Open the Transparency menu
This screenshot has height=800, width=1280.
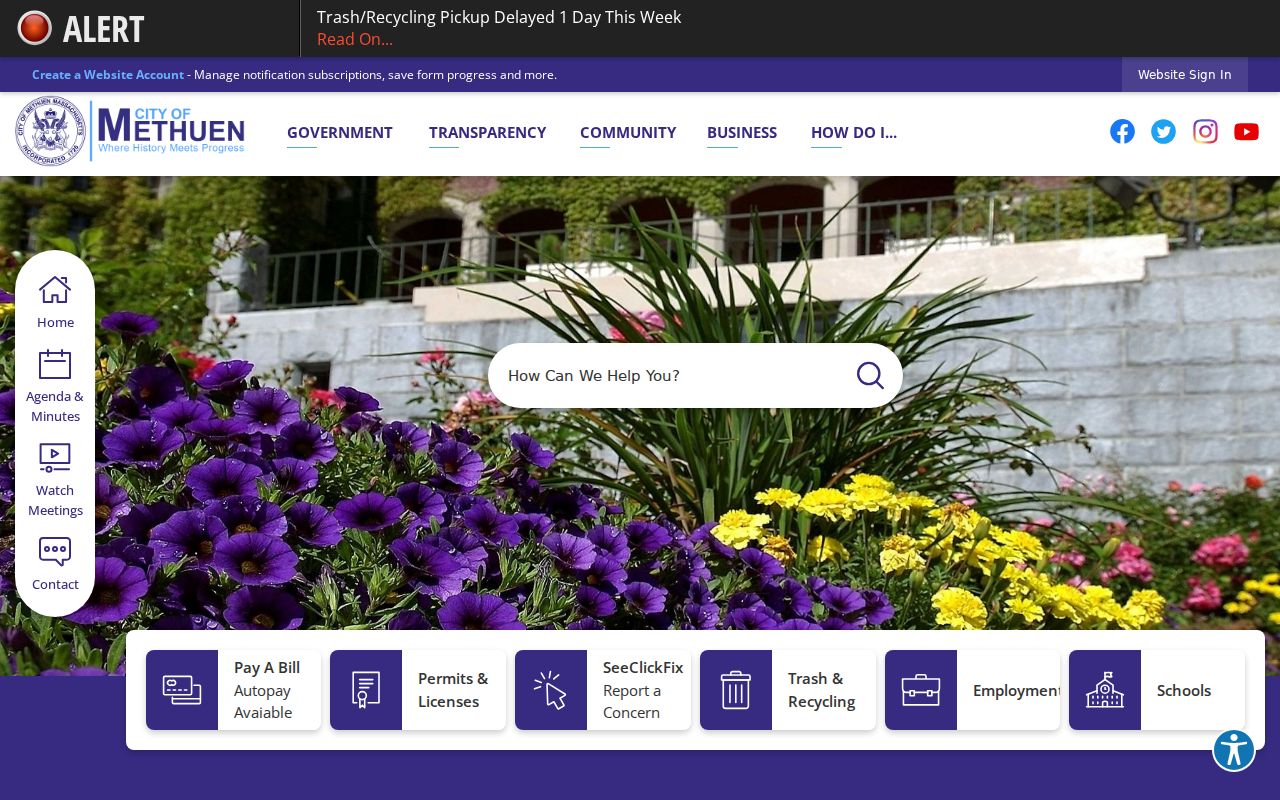coord(487,132)
